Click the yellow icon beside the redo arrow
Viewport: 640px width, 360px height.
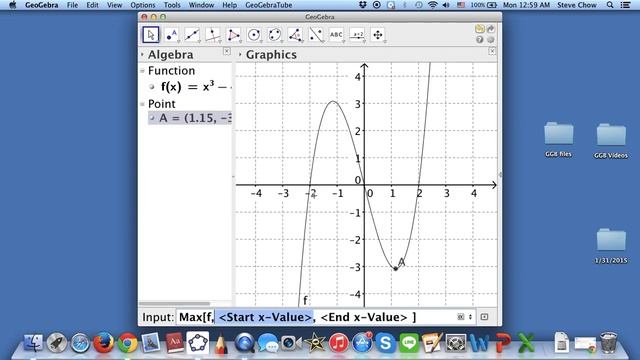point(480,29)
